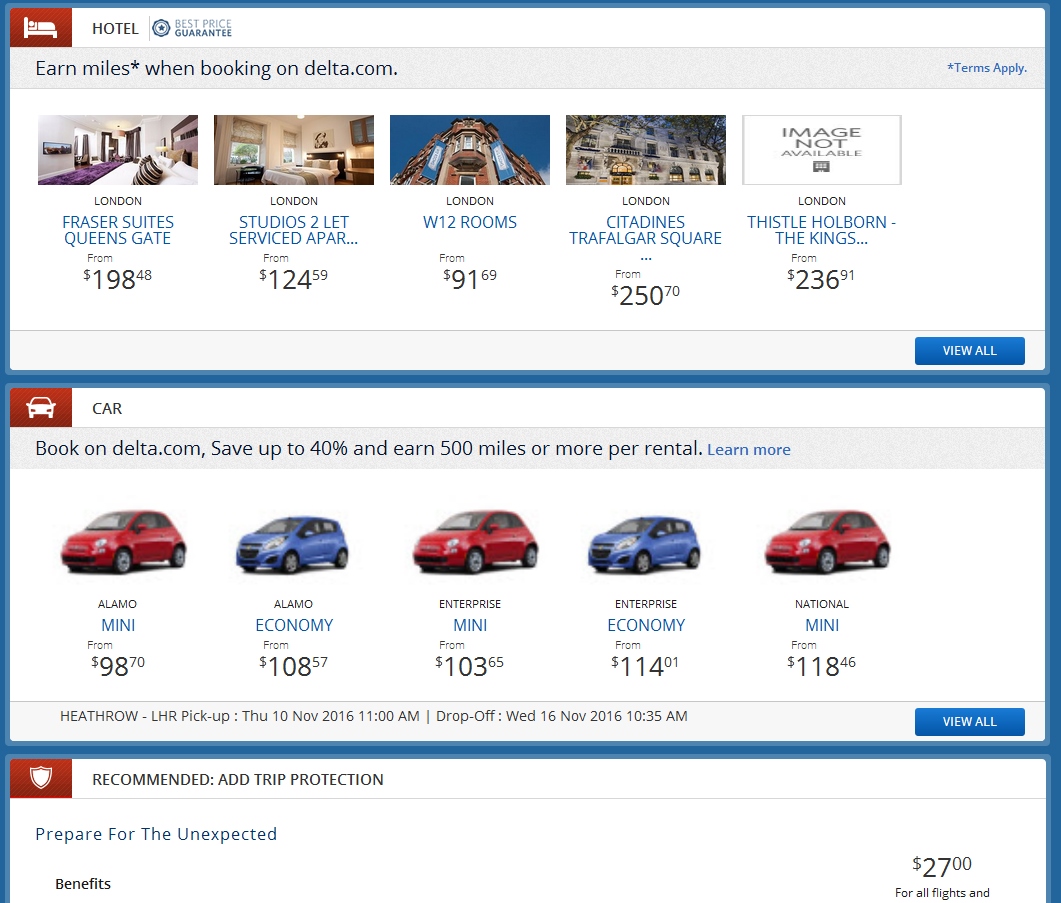Open the Studios 2 Let room photo
Viewport: 1061px width, 903px height.
294,150
